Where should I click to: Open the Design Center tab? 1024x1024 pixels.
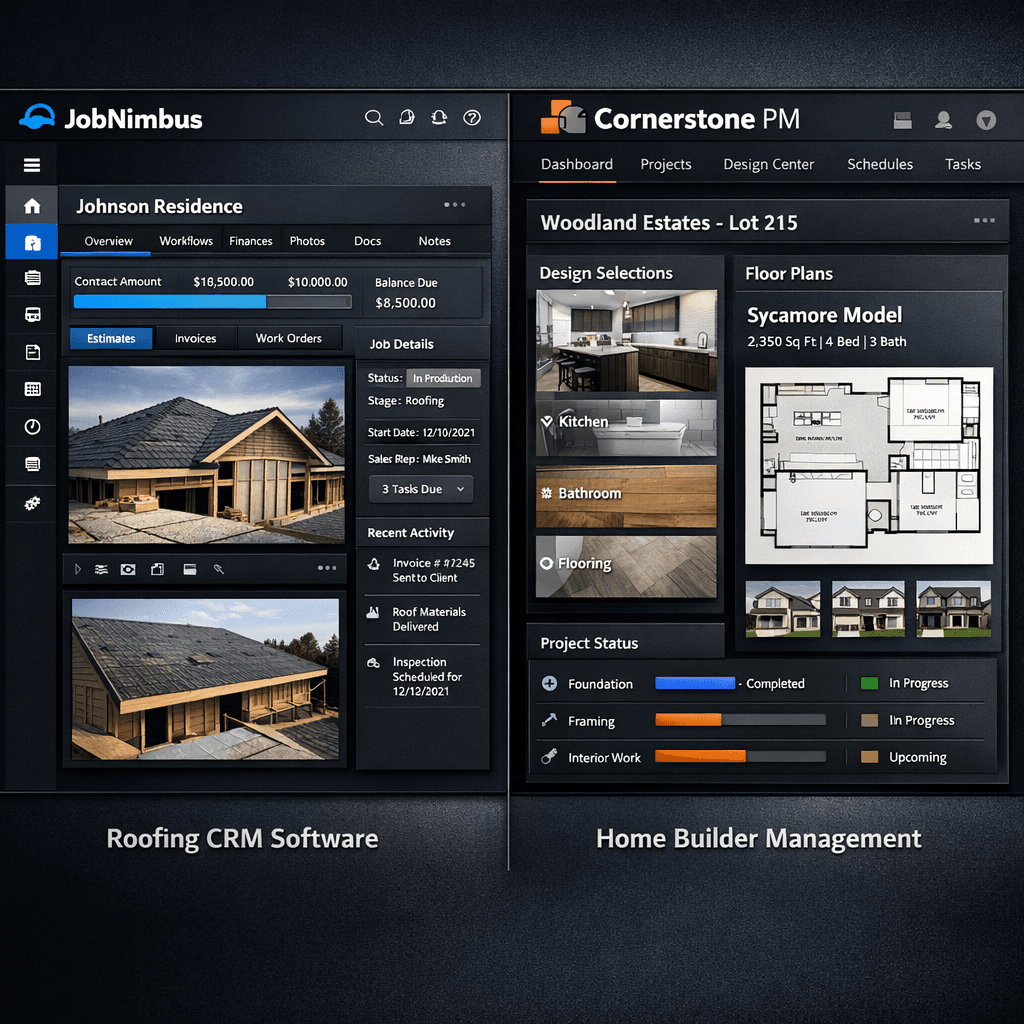pos(769,165)
